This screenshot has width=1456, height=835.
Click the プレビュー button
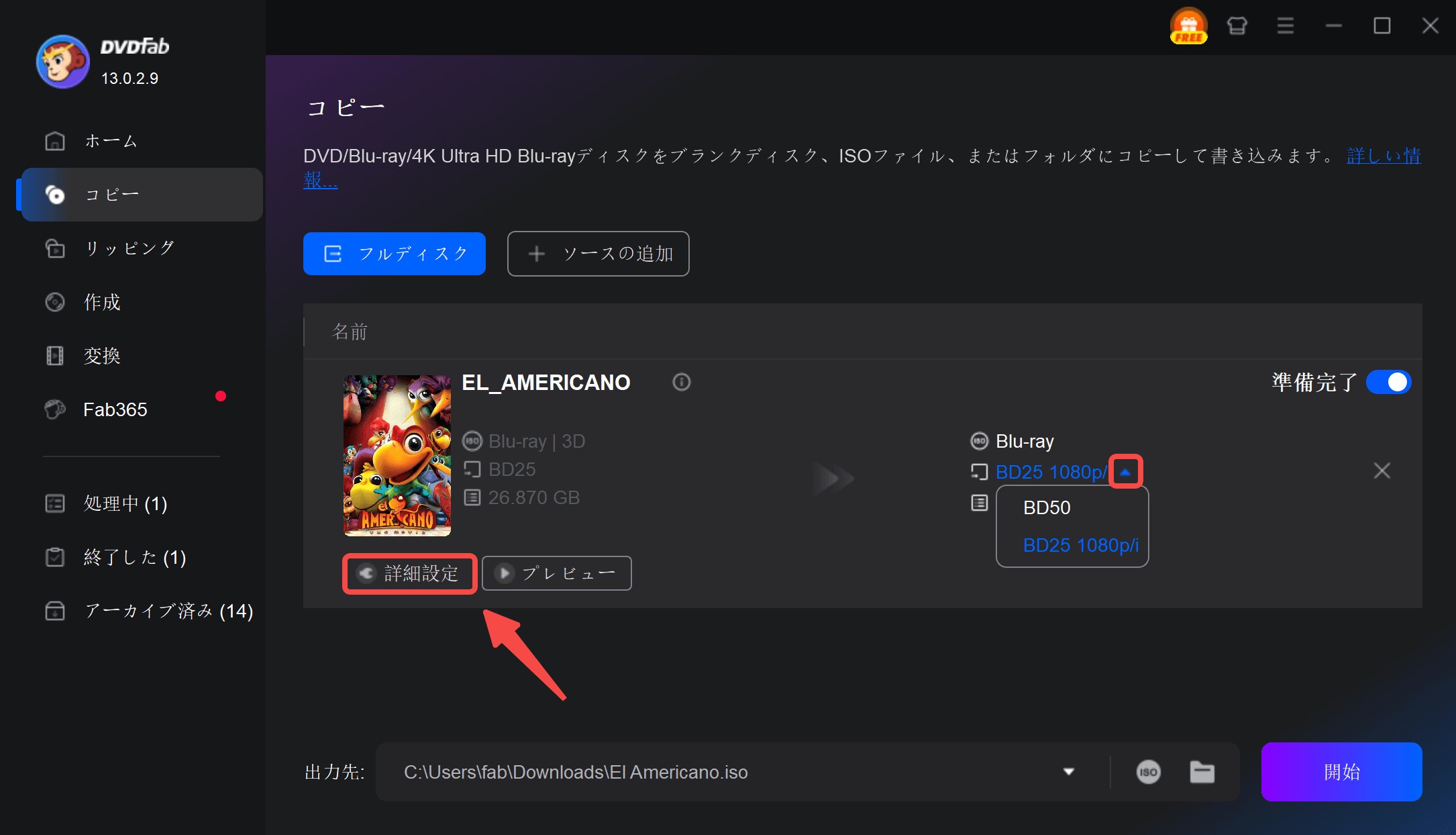pos(557,573)
